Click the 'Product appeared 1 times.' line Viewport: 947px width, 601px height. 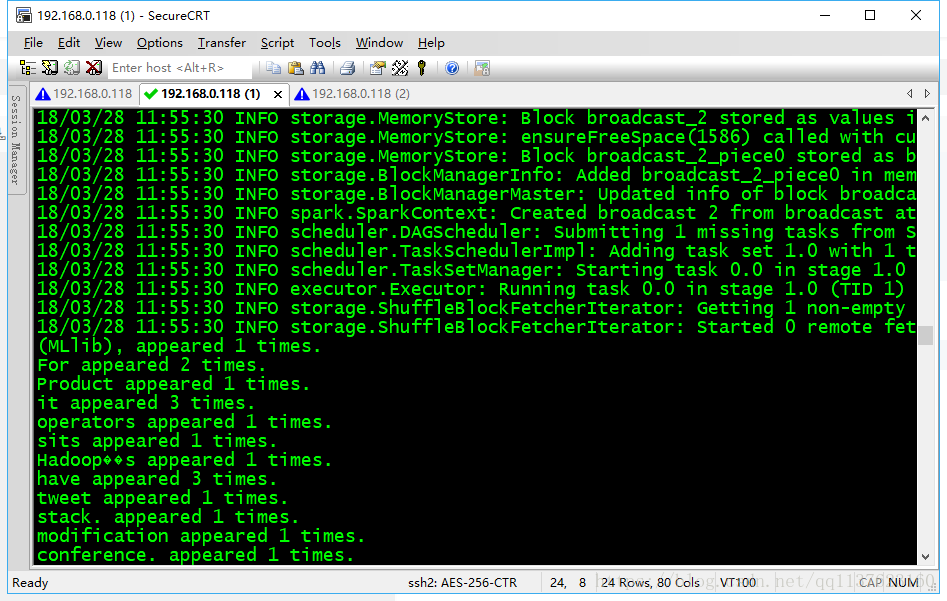(x=173, y=384)
